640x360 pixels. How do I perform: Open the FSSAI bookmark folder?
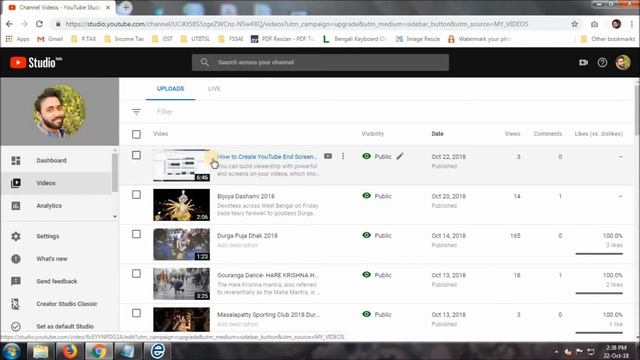pyautogui.click(x=231, y=39)
